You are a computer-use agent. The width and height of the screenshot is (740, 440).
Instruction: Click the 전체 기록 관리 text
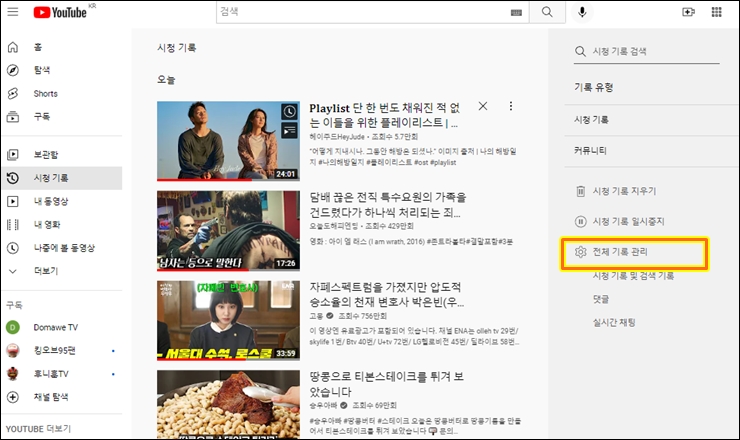[620, 252]
